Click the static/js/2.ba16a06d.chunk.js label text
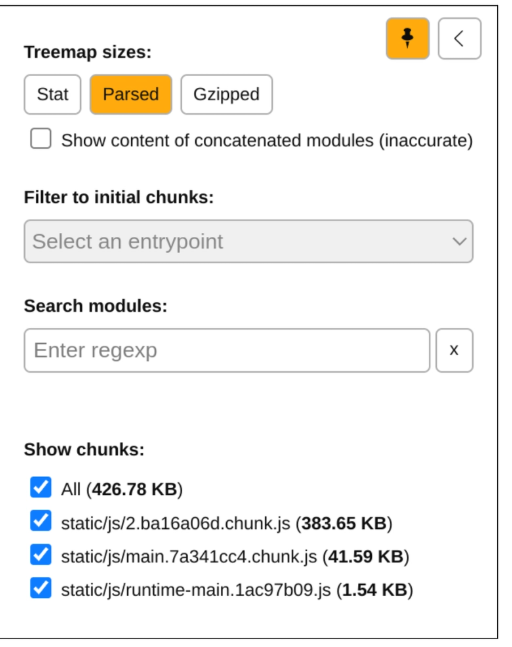The image size is (512, 647). click(175, 523)
